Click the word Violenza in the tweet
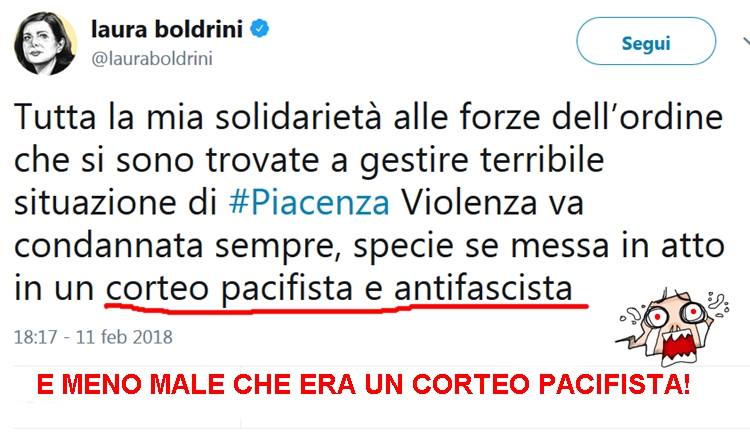The width and height of the screenshot is (750, 436). [x=467, y=202]
